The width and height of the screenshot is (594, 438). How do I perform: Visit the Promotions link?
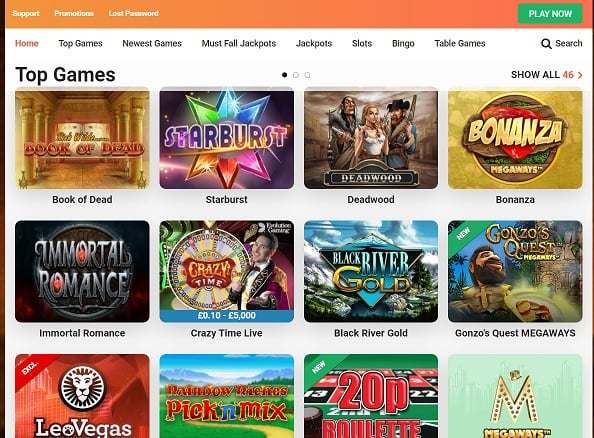(x=74, y=13)
